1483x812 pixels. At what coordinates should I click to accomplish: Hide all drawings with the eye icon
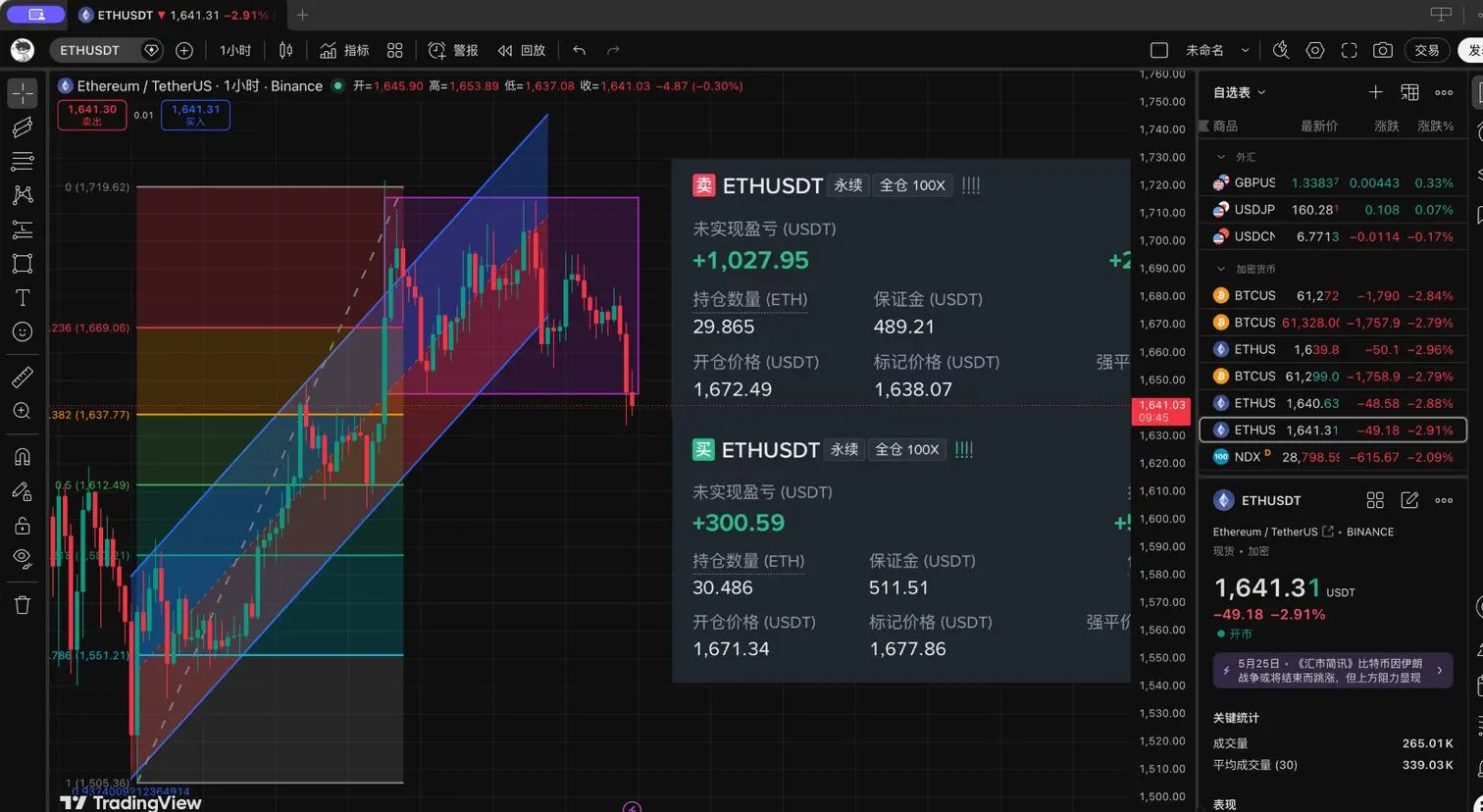[x=23, y=559]
